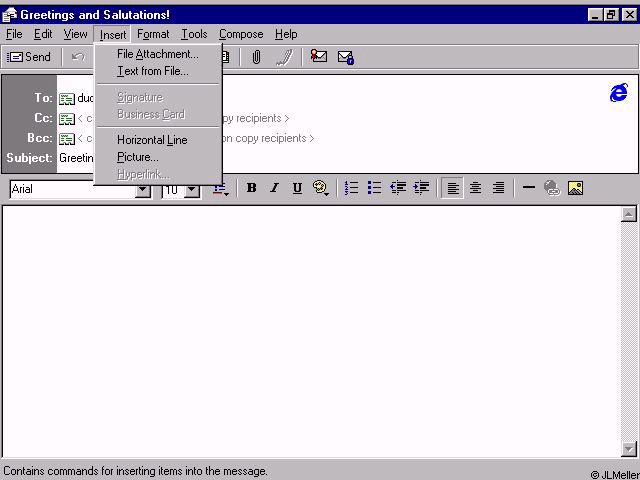Open the Edit menu

coord(42,34)
